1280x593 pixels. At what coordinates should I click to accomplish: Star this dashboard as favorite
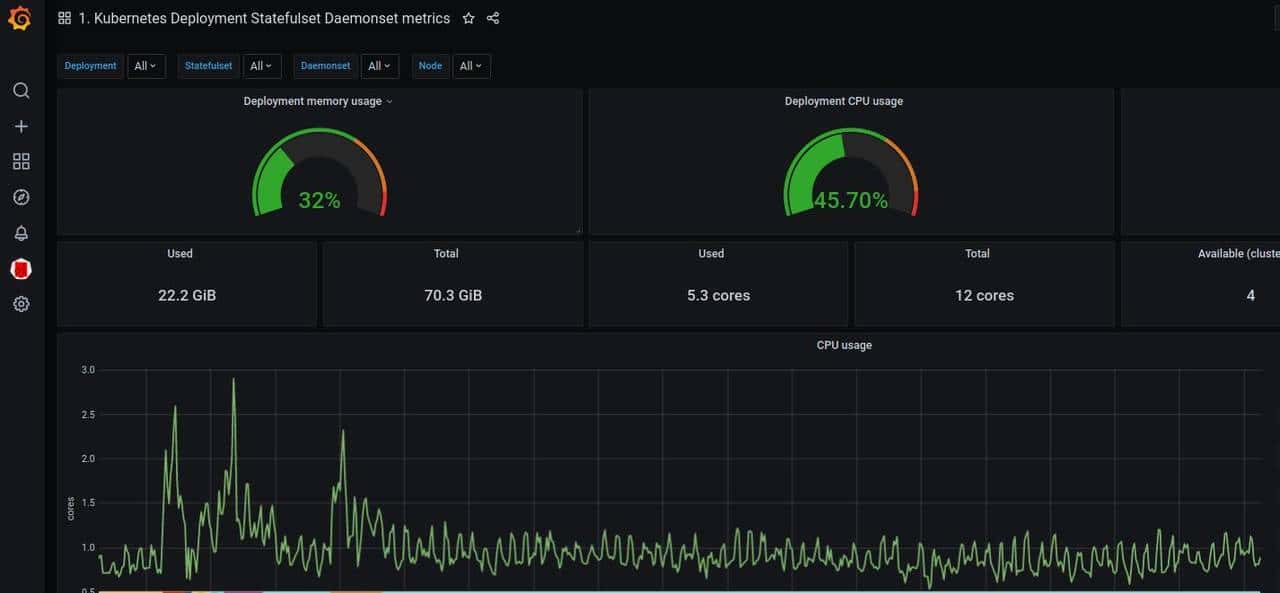(468, 18)
